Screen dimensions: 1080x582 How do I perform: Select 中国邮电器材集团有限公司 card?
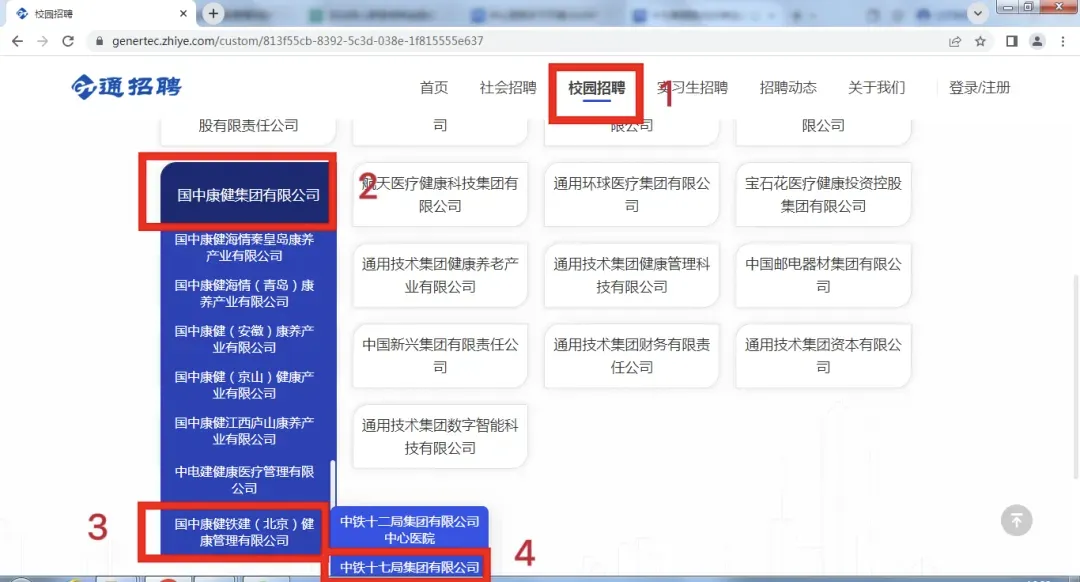(x=823, y=276)
